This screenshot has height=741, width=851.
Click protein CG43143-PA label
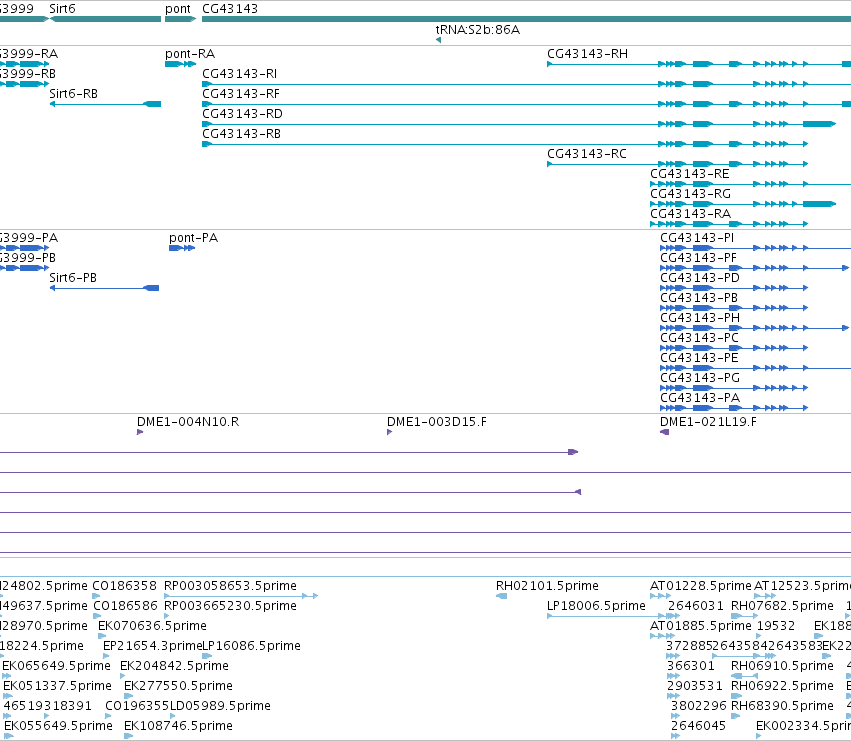click(x=700, y=398)
